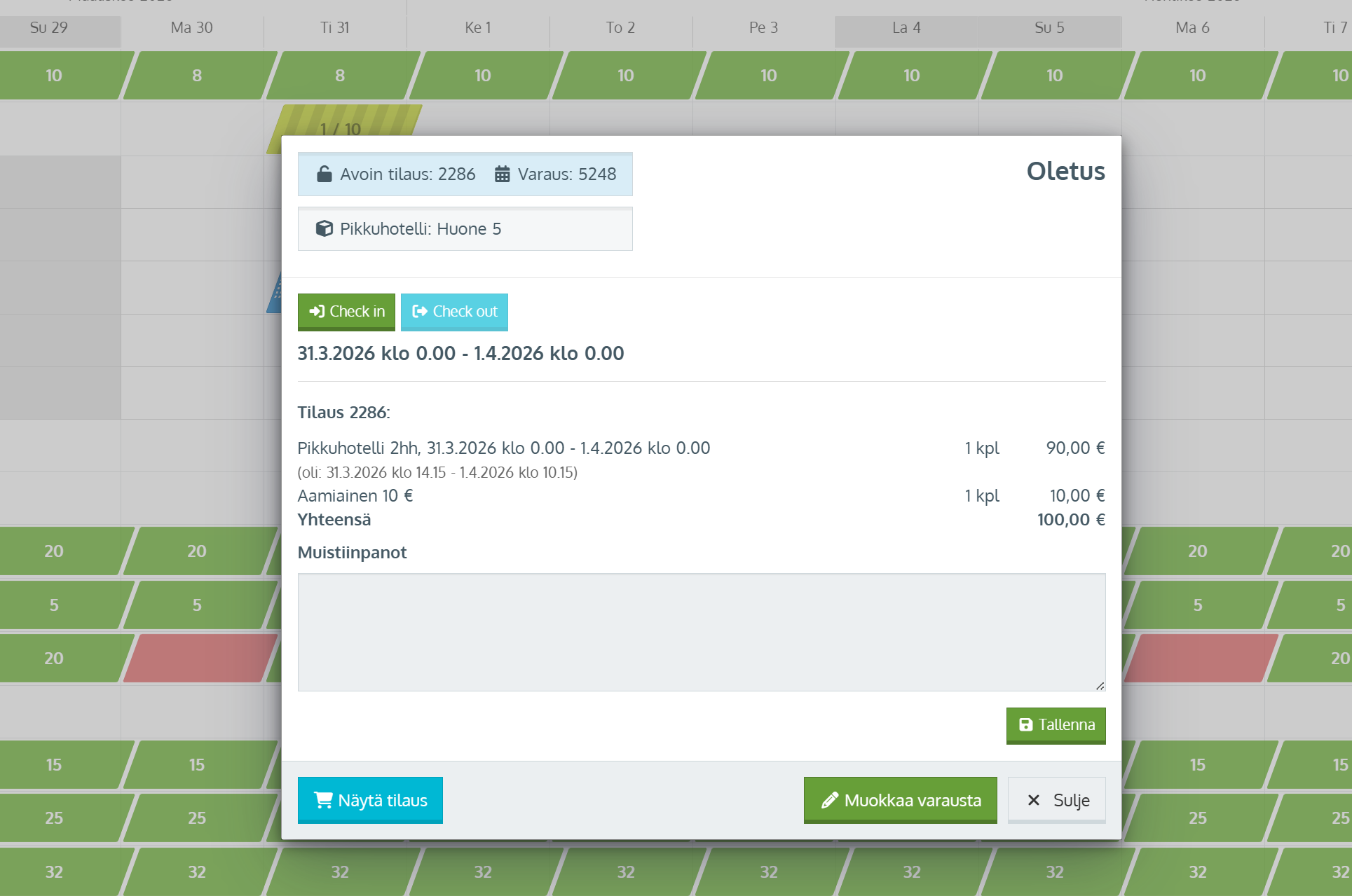Click the 'Pikkuhotelli 2hh' order line
The image size is (1352, 896).
(x=504, y=448)
